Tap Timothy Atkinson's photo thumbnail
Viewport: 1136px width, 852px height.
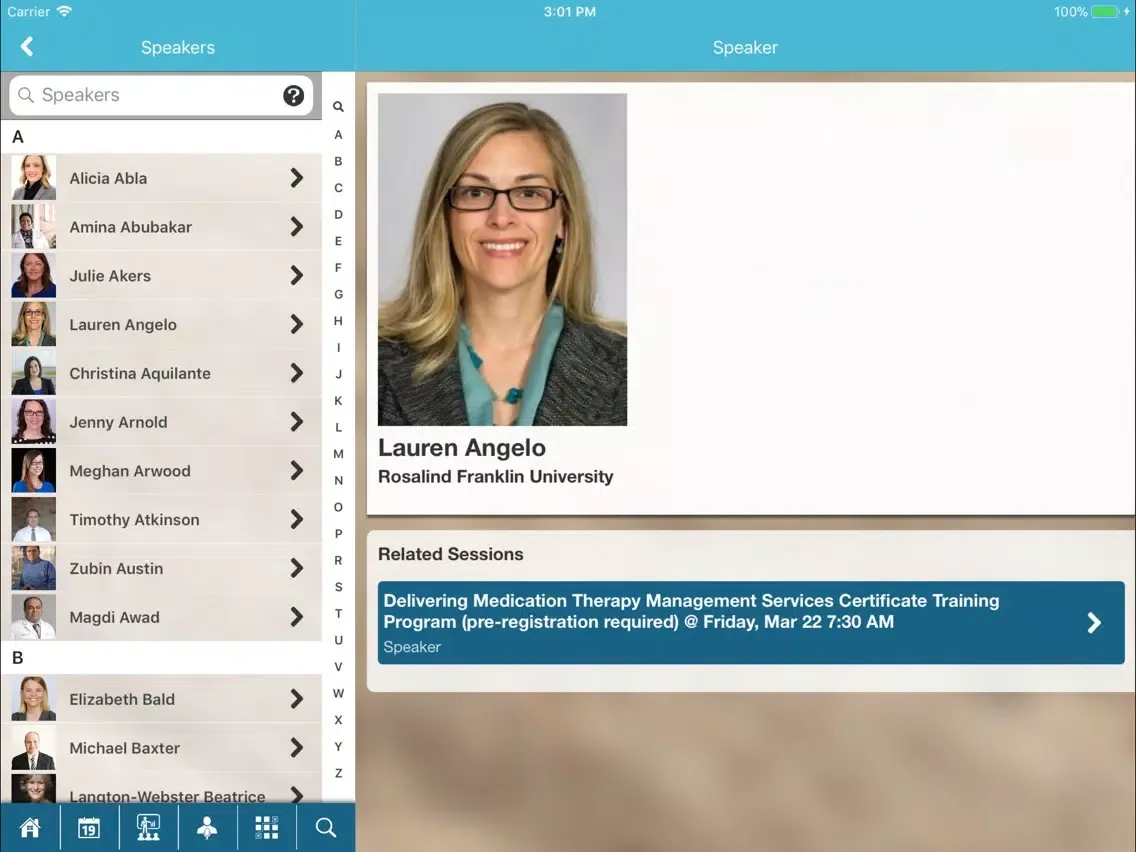[x=33, y=519]
